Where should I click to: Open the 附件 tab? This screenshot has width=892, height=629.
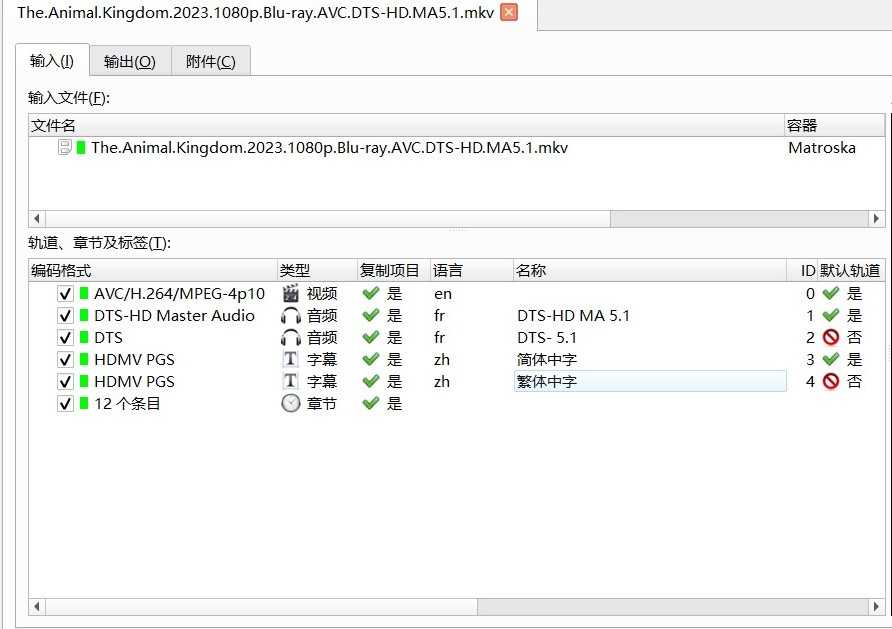pyautogui.click(x=211, y=60)
